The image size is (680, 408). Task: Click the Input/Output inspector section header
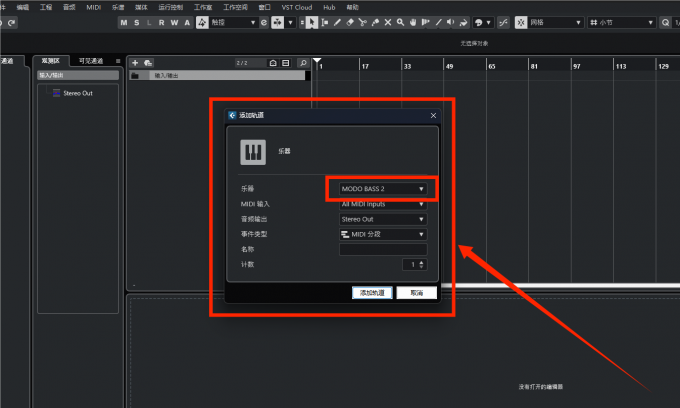(x=78, y=75)
